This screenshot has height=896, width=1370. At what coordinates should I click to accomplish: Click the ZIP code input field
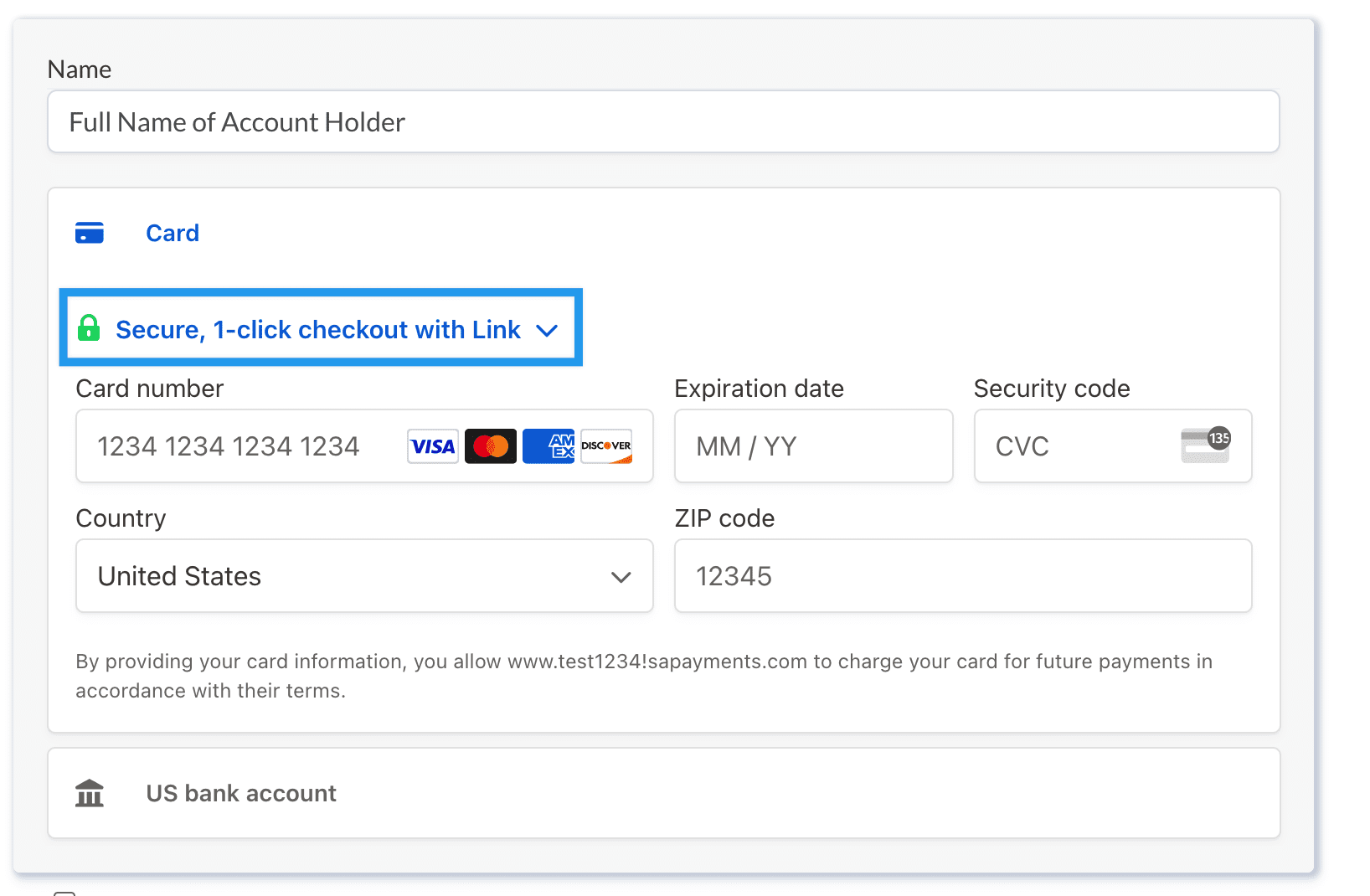coord(962,576)
